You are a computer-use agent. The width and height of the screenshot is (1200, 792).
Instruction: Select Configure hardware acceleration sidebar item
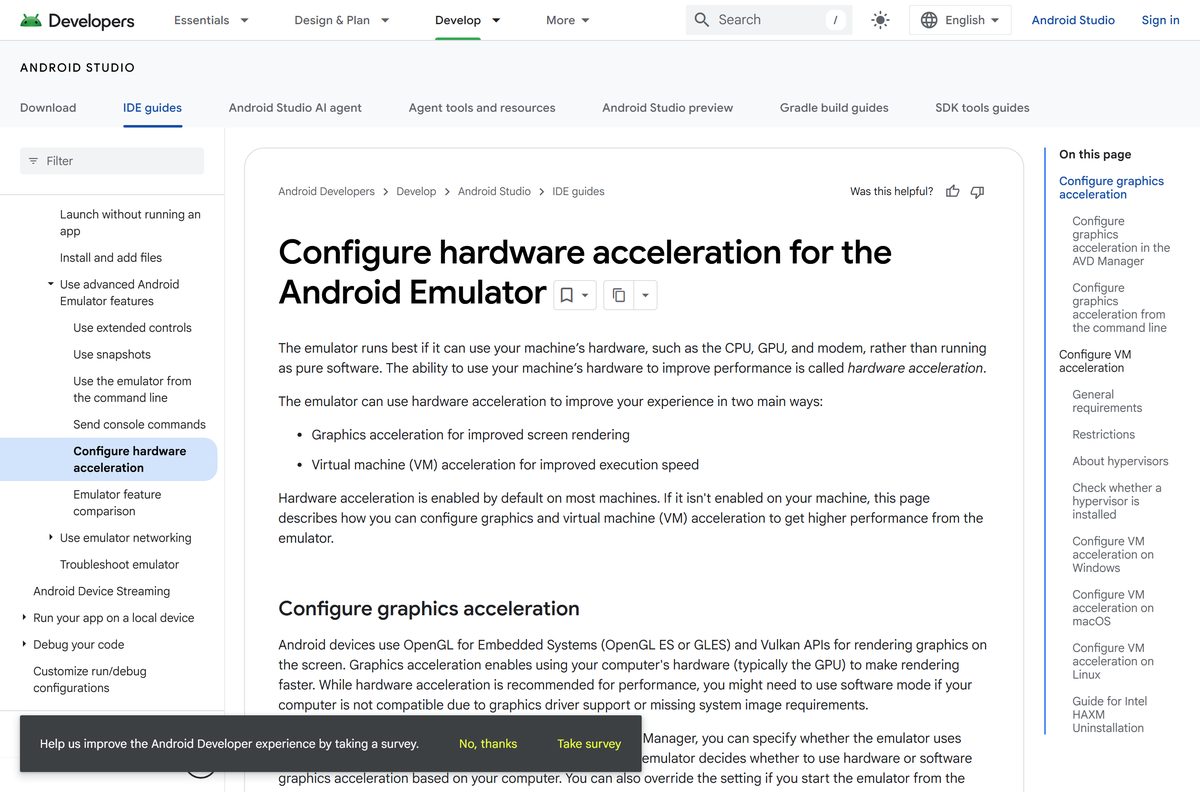point(108,459)
